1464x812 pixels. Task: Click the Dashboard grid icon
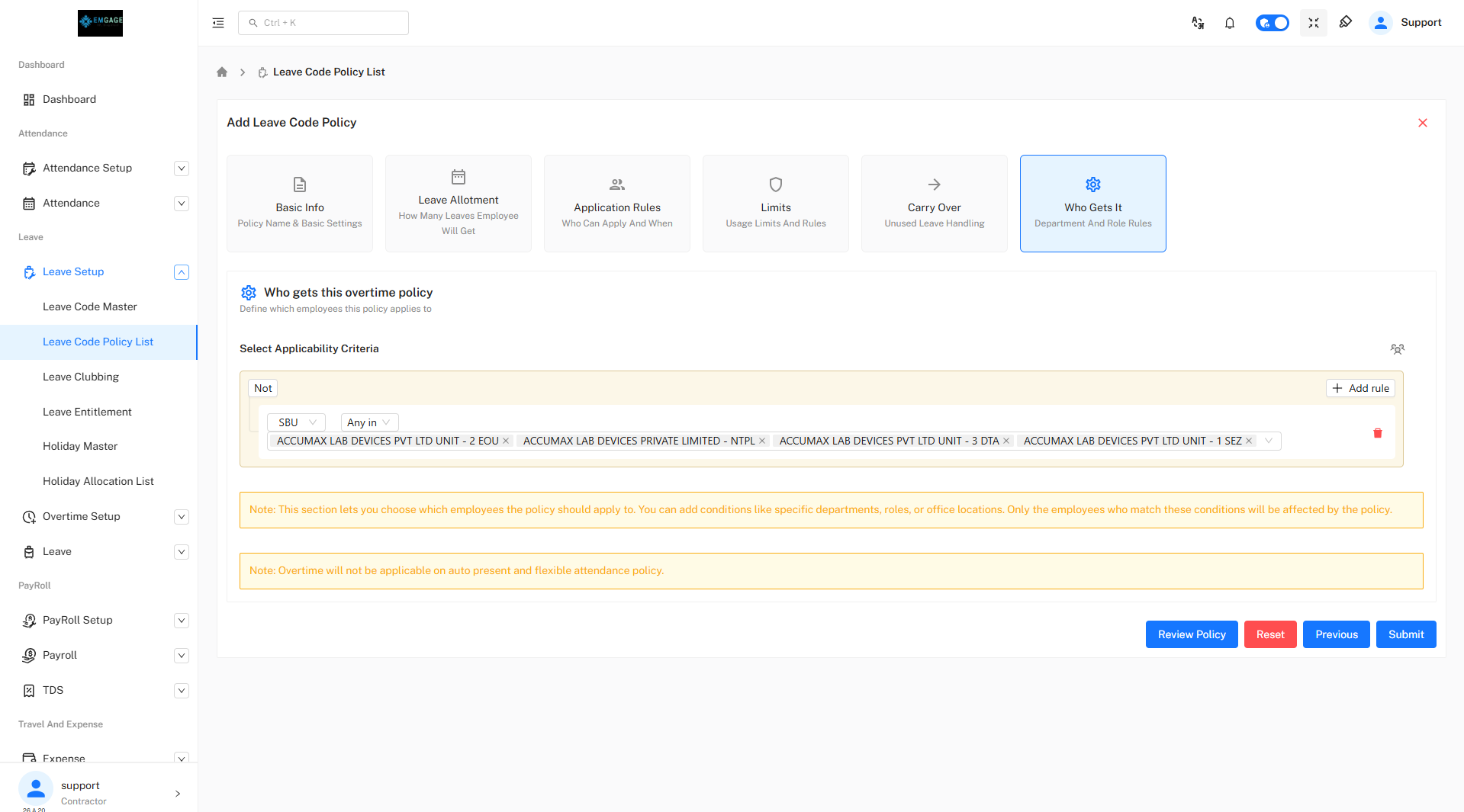[29, 100]
